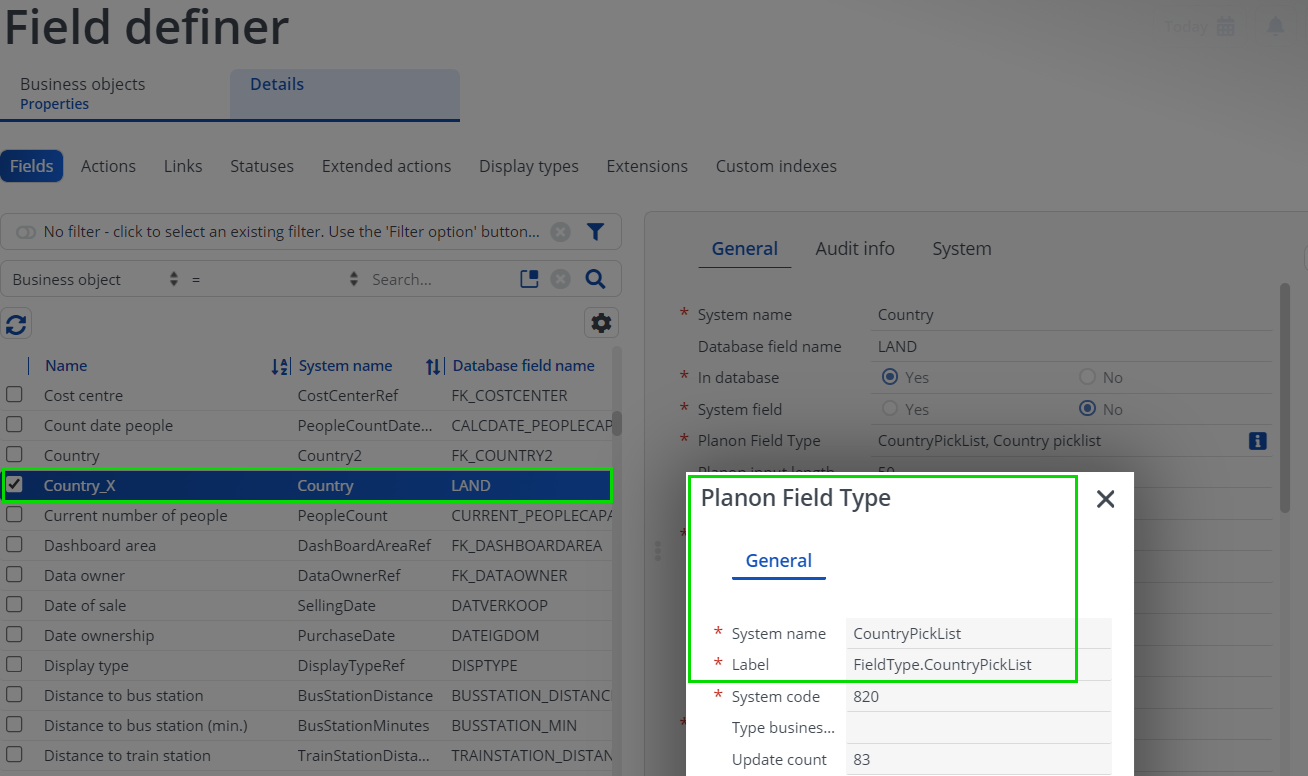The image size is (1308, 776).
Task: Click the Database field name column header
Action: pyautogui.click(x=524, y=366)
